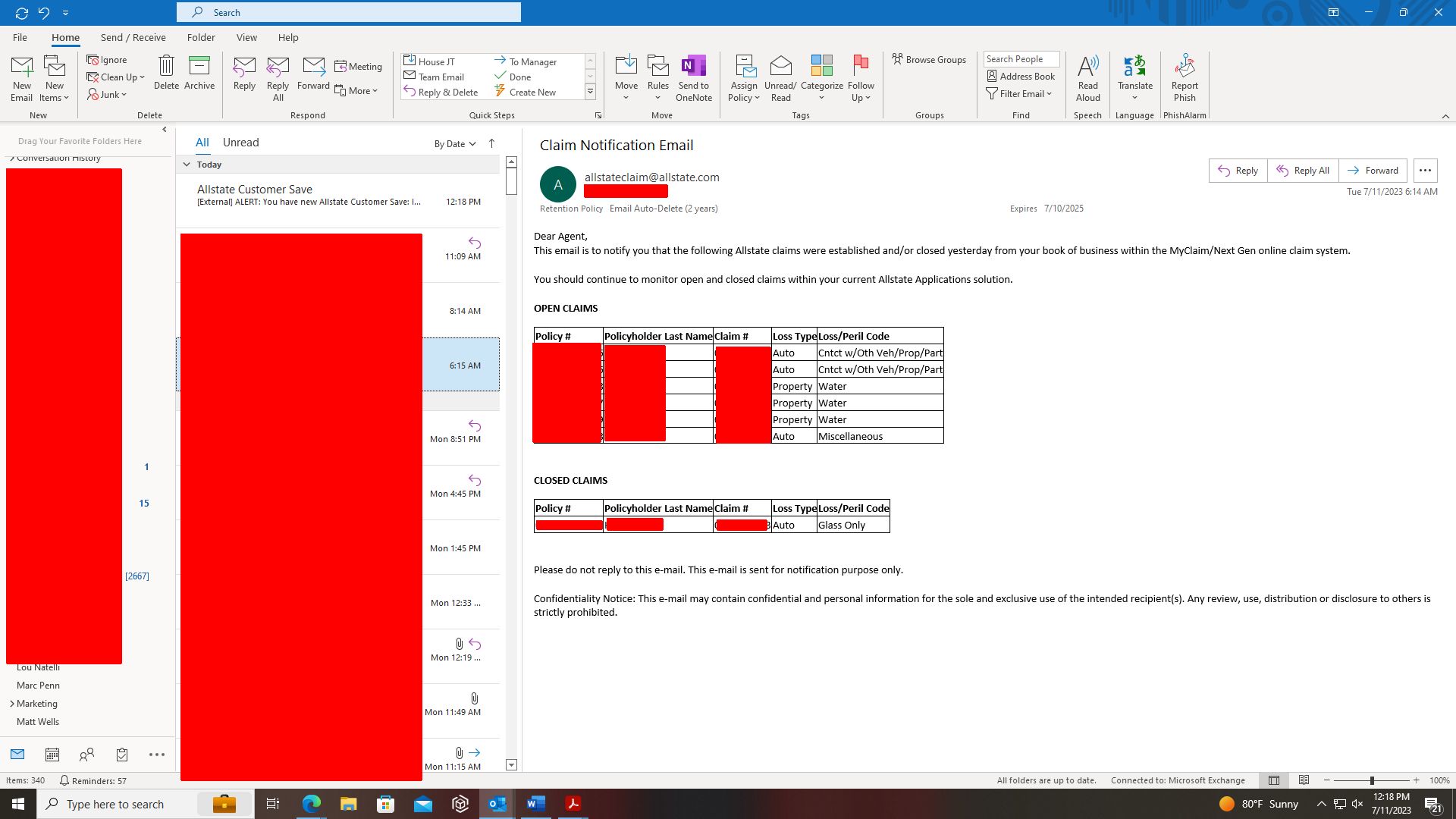
Task: Collapse the Today message group
Action: pos(187,165)
